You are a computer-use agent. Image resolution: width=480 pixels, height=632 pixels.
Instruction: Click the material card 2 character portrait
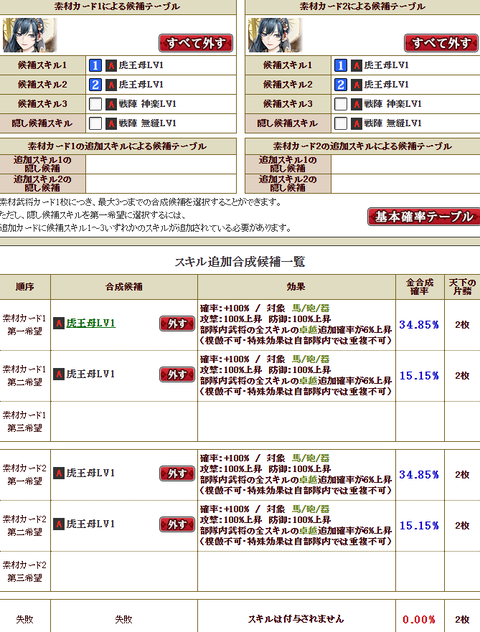[275, 35]
